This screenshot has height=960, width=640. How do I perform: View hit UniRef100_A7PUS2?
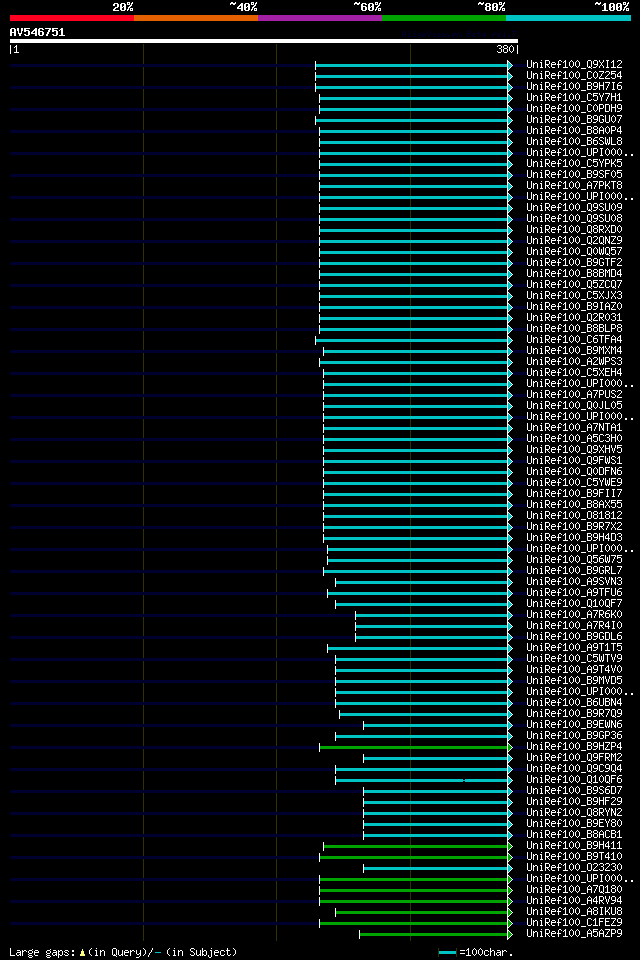574,395
